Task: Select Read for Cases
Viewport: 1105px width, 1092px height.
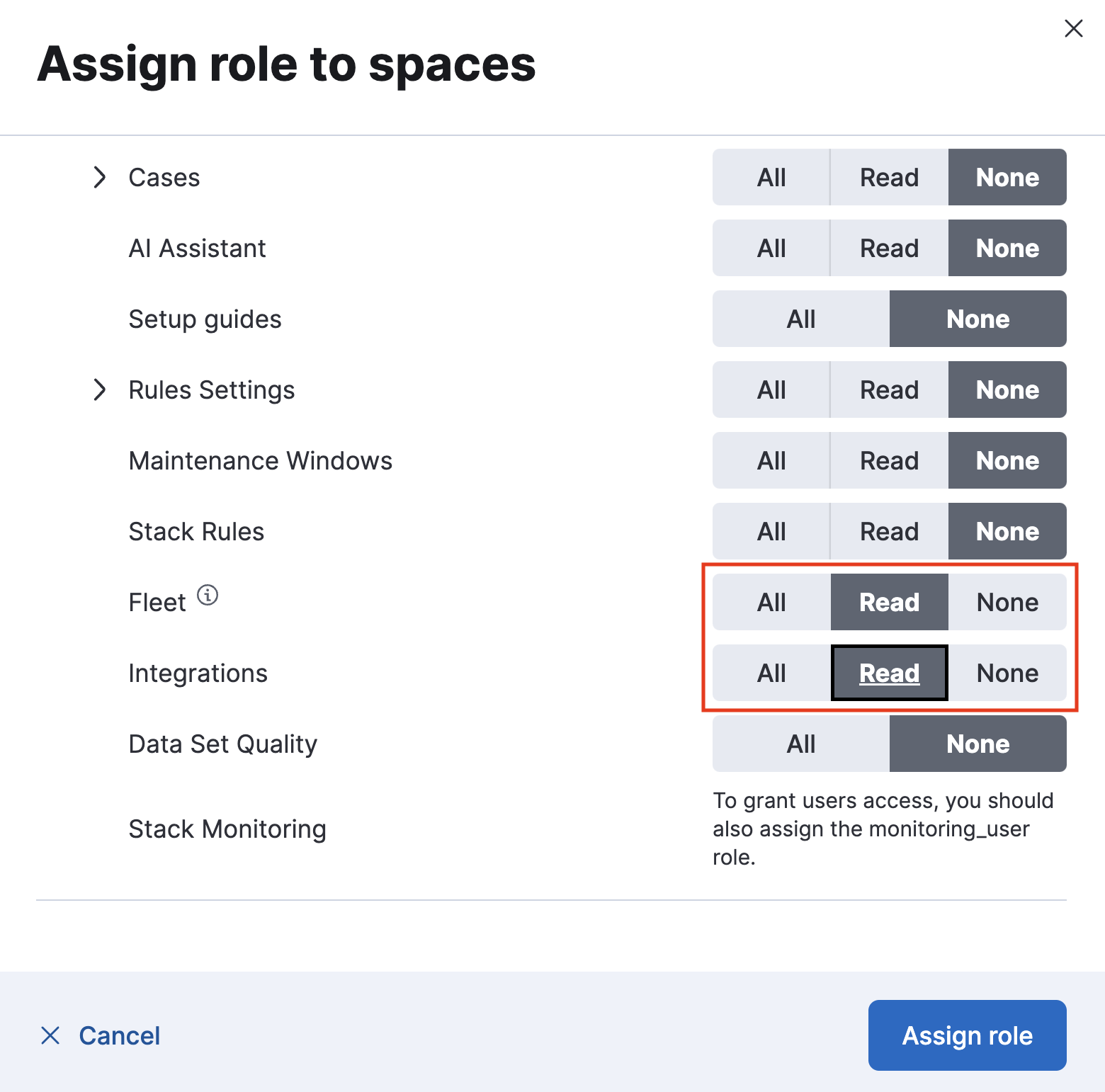Action: click(889, 178)
